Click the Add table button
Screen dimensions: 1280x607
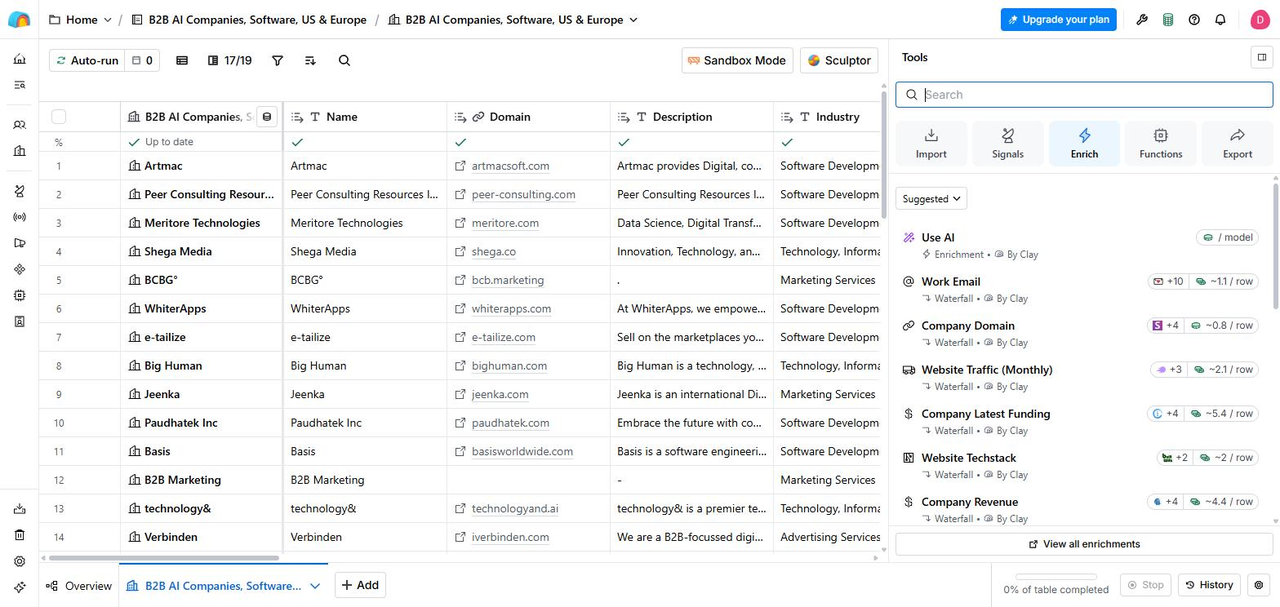point(360,585)
